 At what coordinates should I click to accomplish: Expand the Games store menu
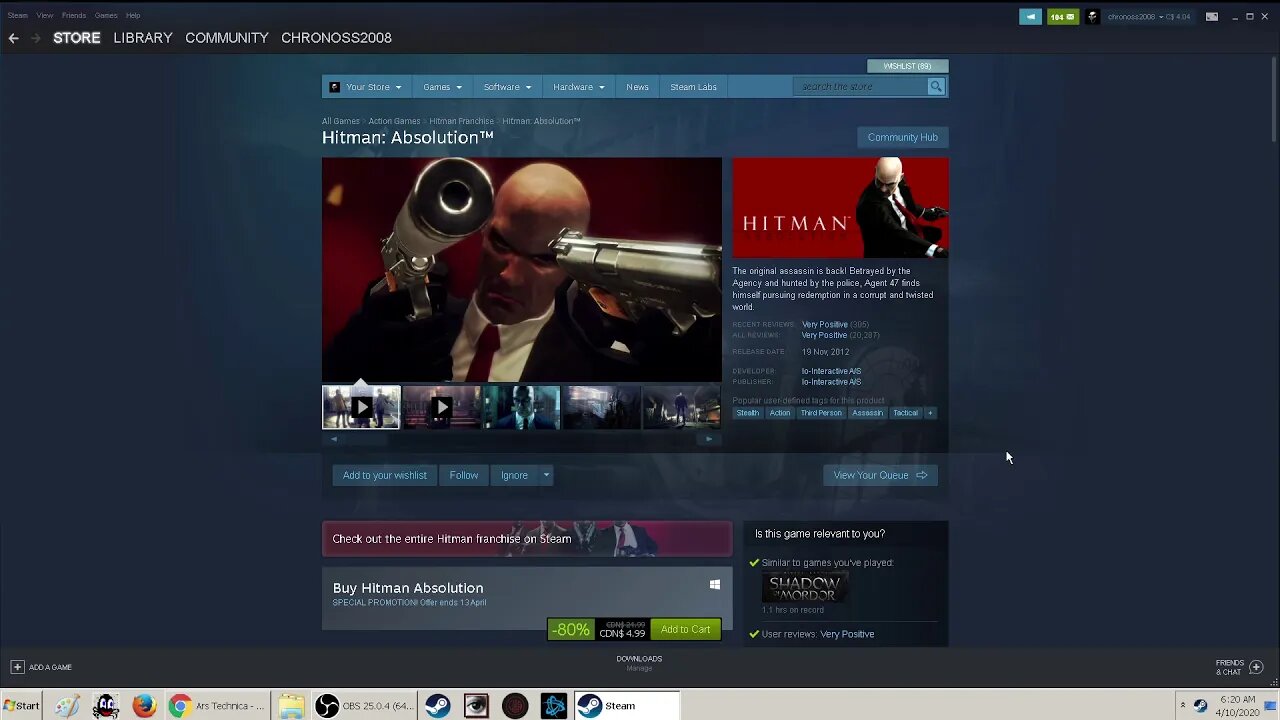(x=442, y=87)
